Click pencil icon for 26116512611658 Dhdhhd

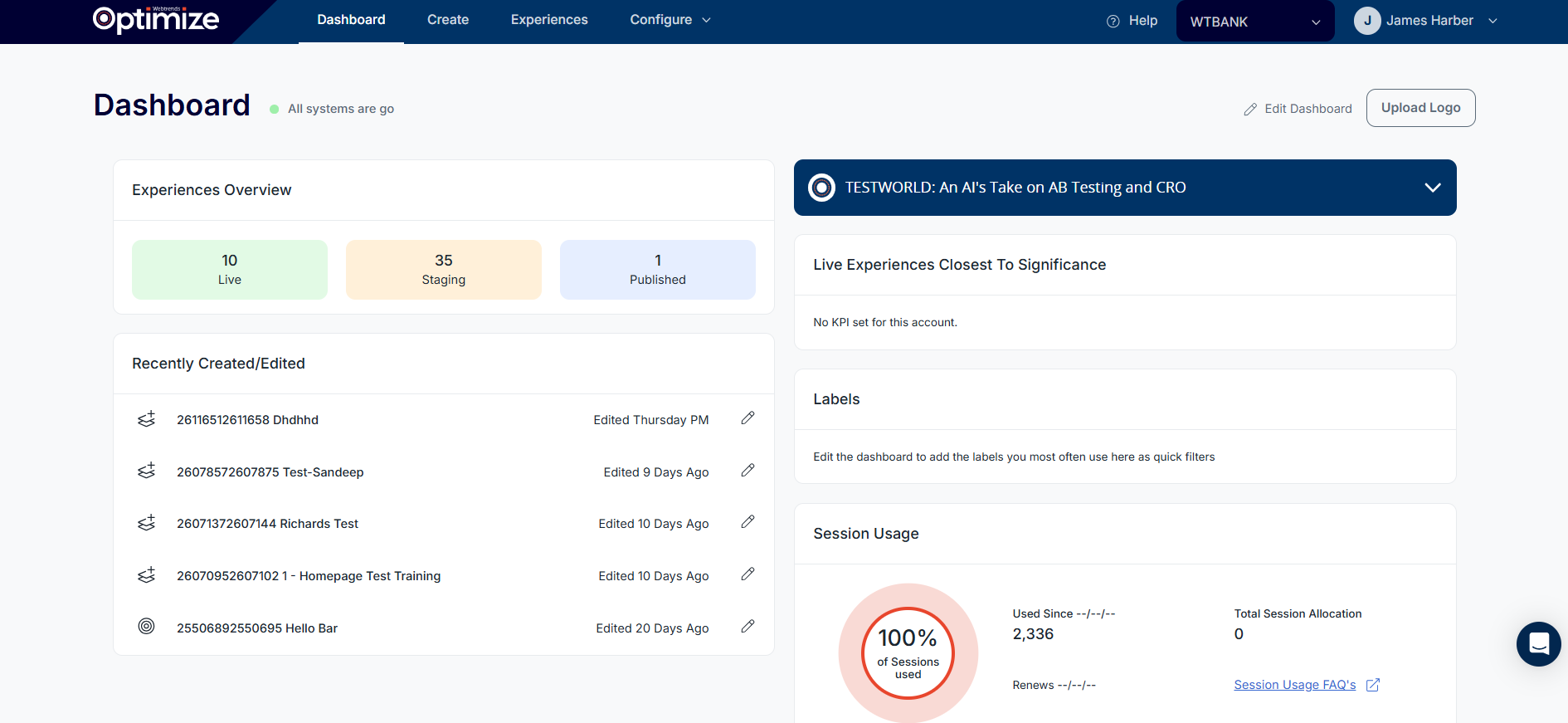tap(747, 418)
